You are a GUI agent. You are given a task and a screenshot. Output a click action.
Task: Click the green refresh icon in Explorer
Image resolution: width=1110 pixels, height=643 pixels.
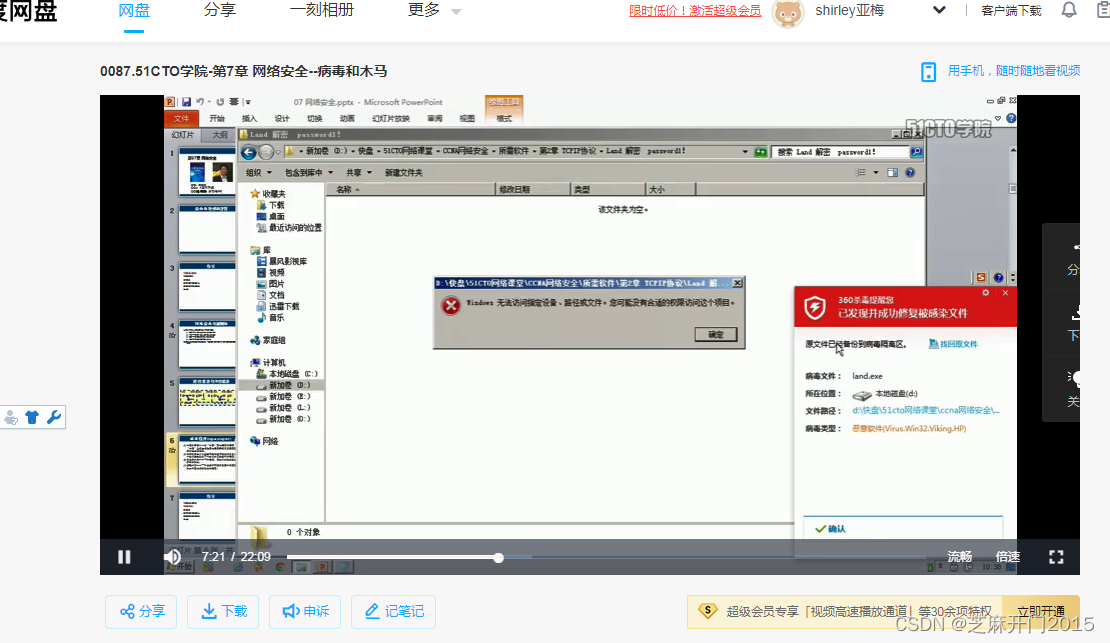coord(760,152)
